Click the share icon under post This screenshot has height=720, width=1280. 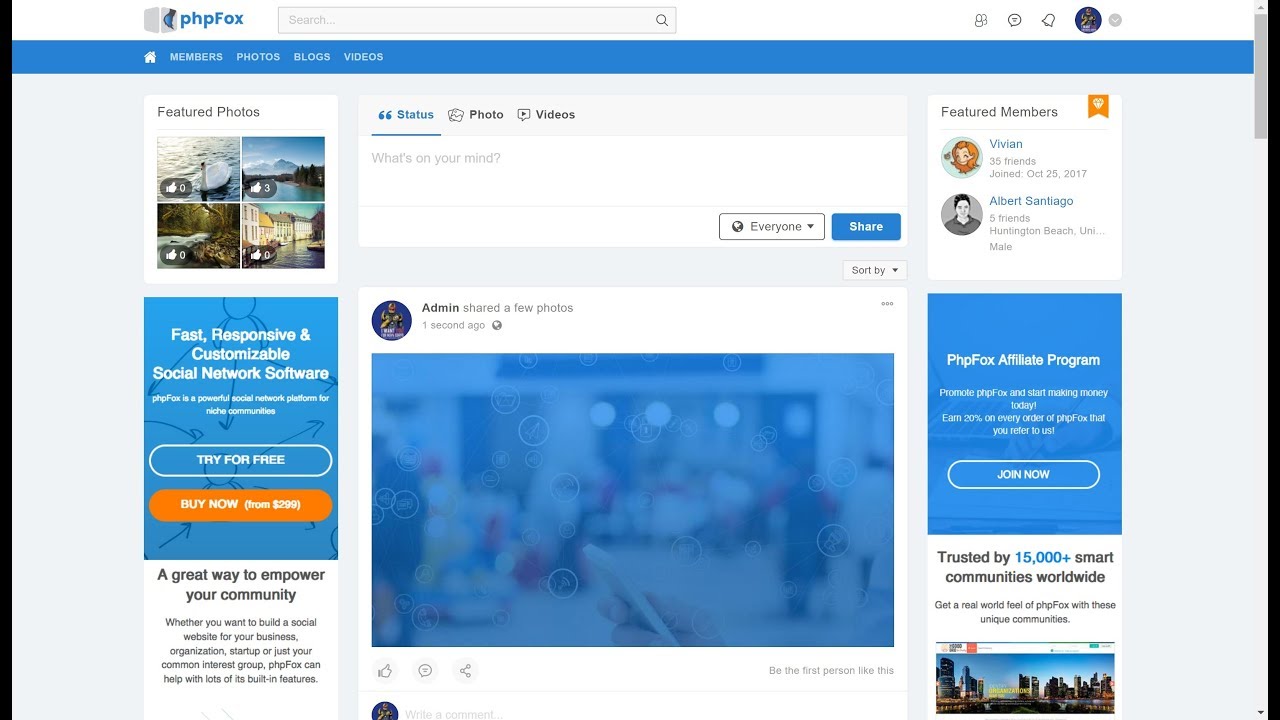[x=465, y=670]
